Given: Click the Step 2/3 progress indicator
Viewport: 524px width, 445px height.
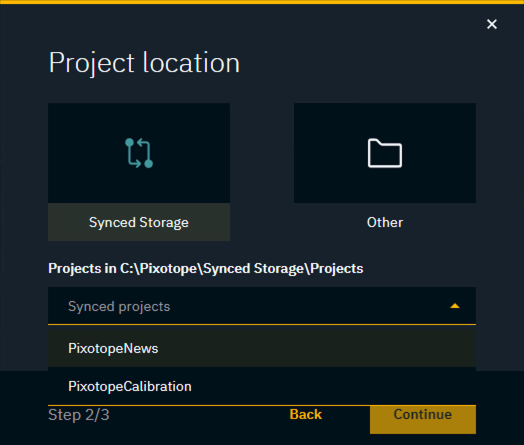Looking at the screenshot, I should click(79, 415).
